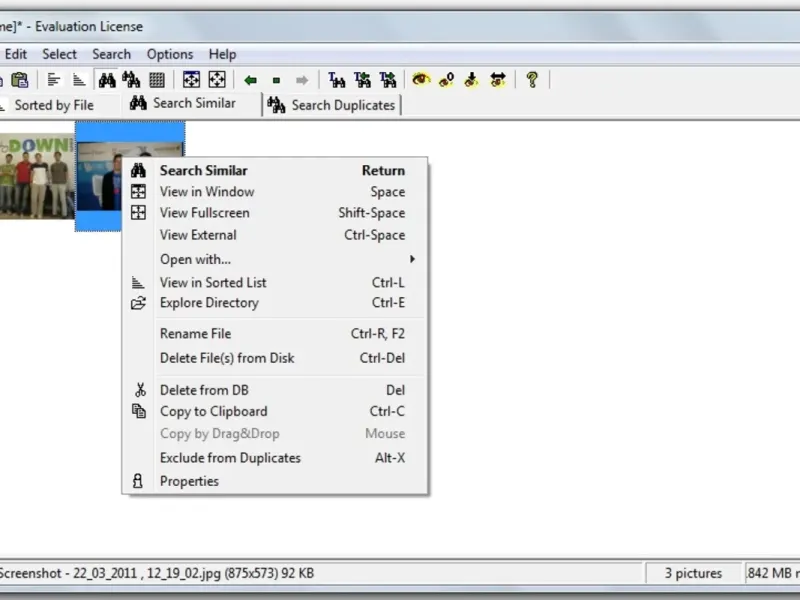
Task: Choose Explore Directory from context menu
Action: click(275, 303)
